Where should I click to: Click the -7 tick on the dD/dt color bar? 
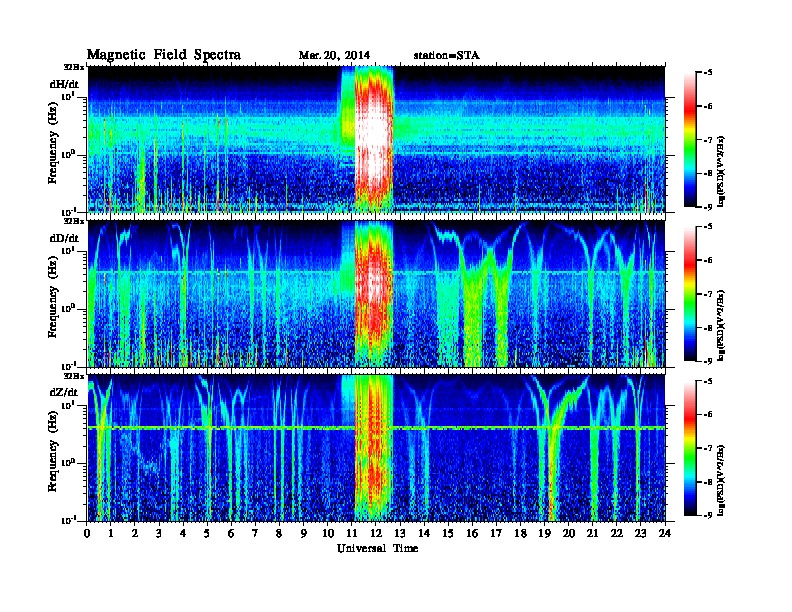pyautogui.click(x=708, y=293)
